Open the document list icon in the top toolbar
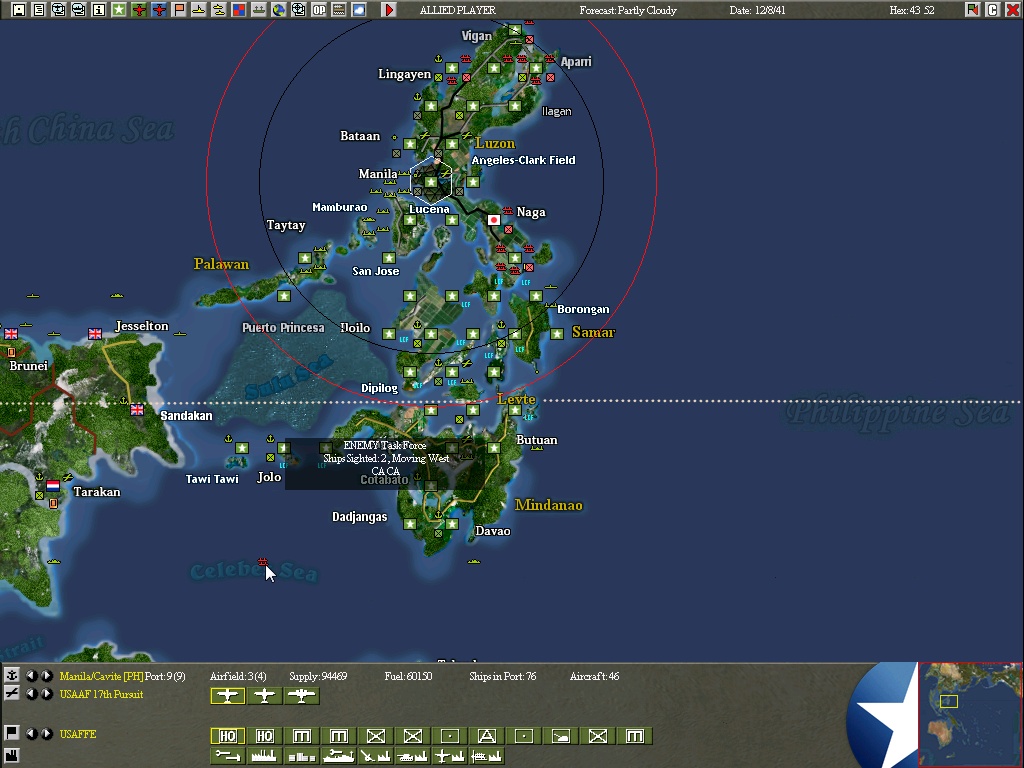This screenshot has width=1024, height=768. click(x=39, y=10)
